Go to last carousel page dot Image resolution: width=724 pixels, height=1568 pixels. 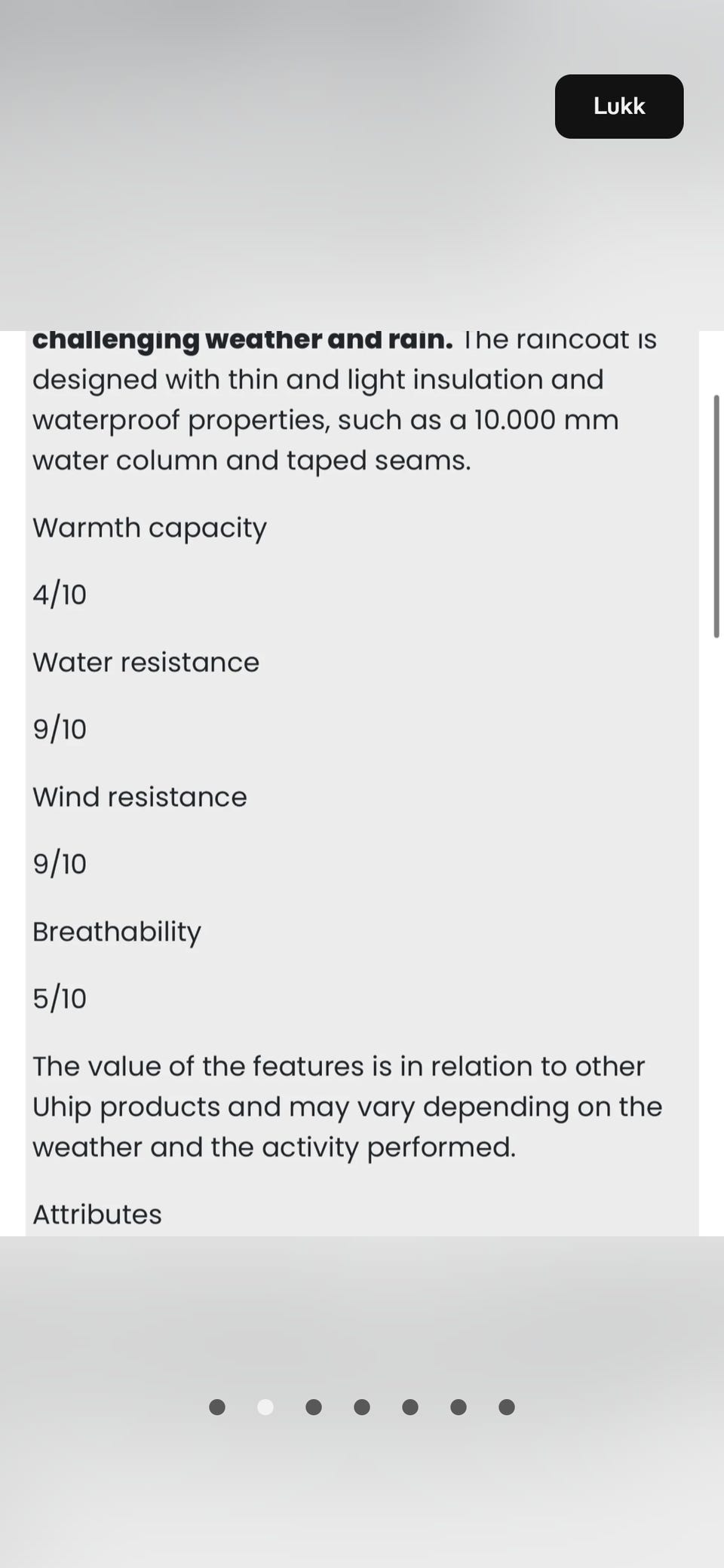click(507, 1407)
